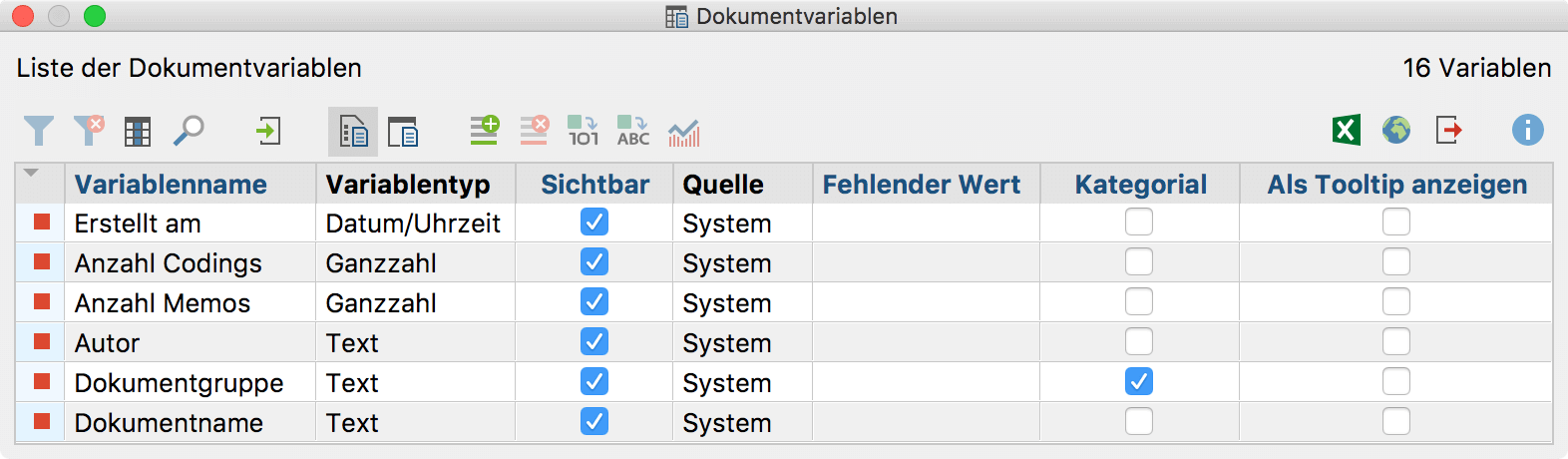Switch to the variable list view
This screenshot has width=1568, height=459.
(x=353, y=132)
